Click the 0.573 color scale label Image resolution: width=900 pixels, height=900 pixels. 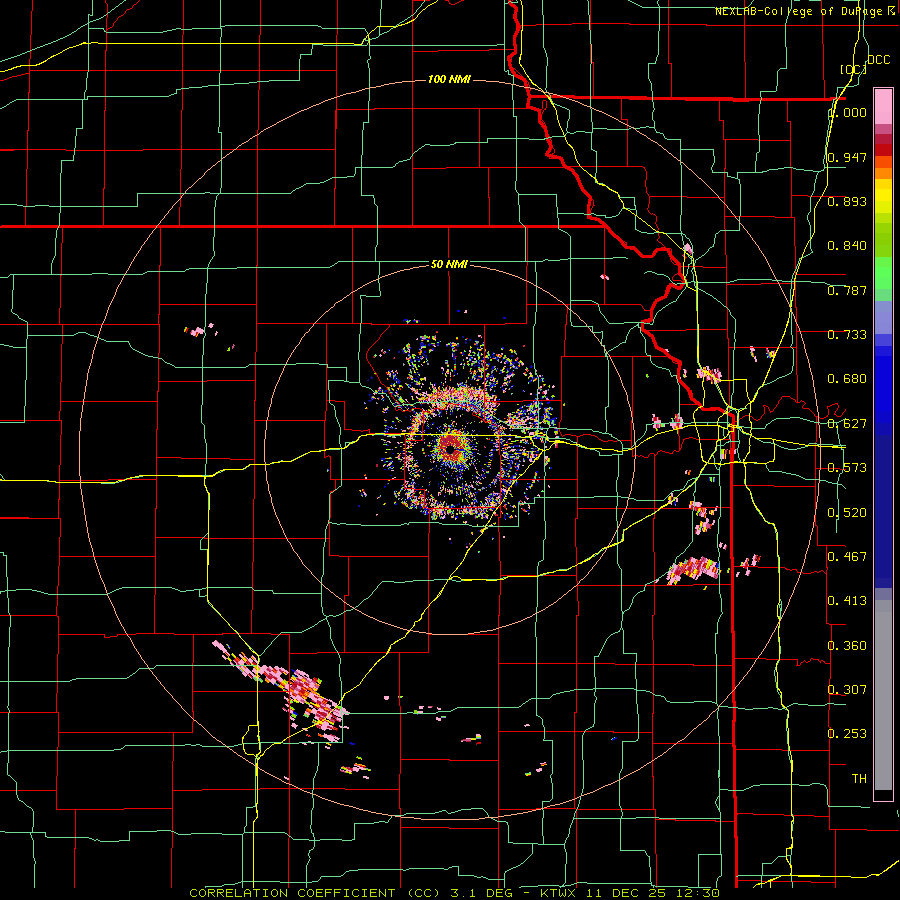[x=847, y=468]
